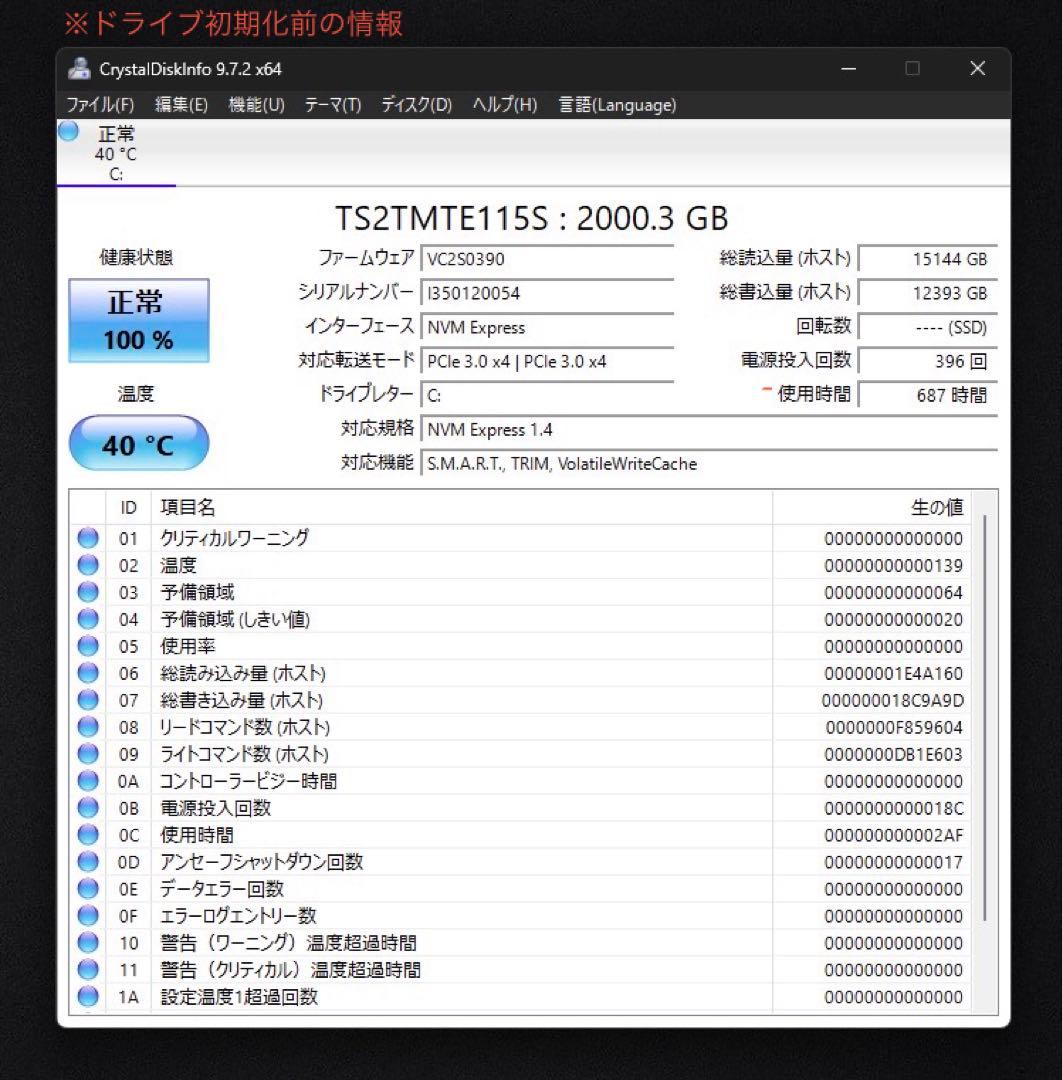
Task: Click the ID column header
Action: [x=128, y=508]
